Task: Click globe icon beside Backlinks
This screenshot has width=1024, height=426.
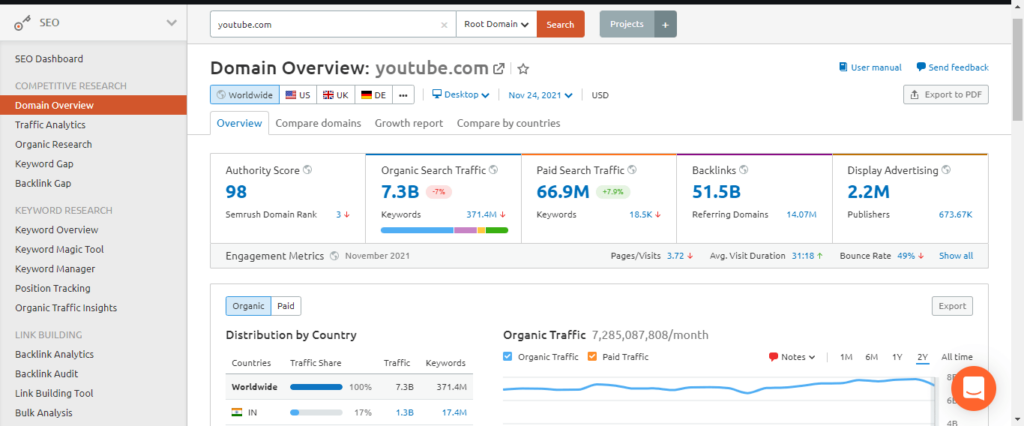Action: point(744,170)
